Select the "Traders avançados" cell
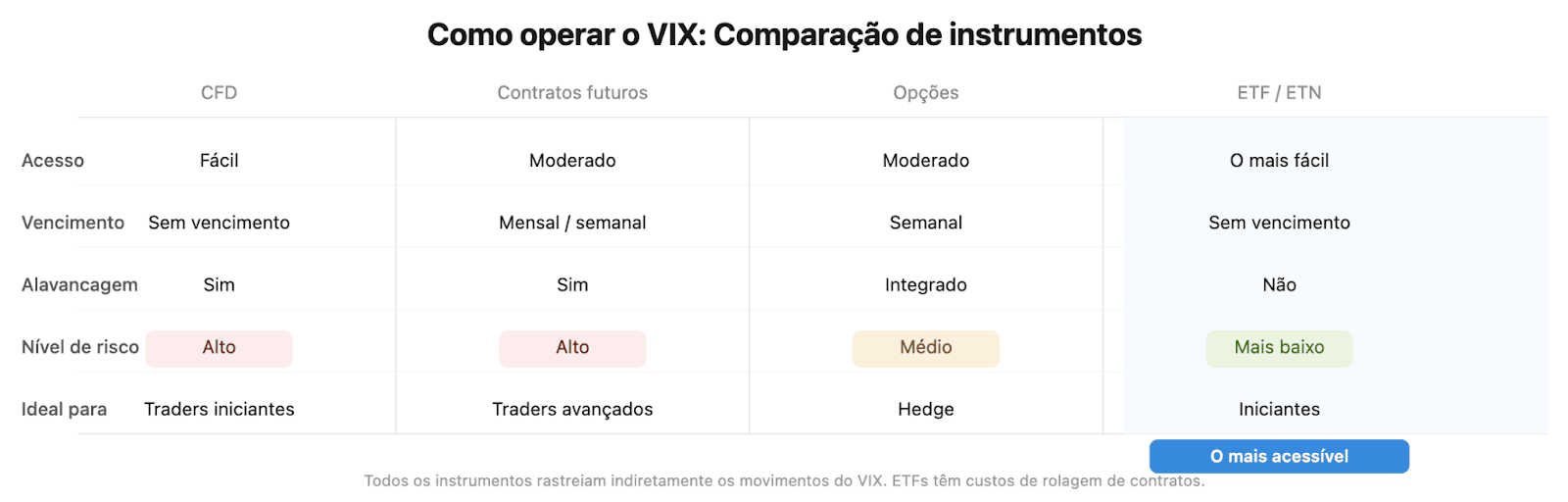 (572, 410)
